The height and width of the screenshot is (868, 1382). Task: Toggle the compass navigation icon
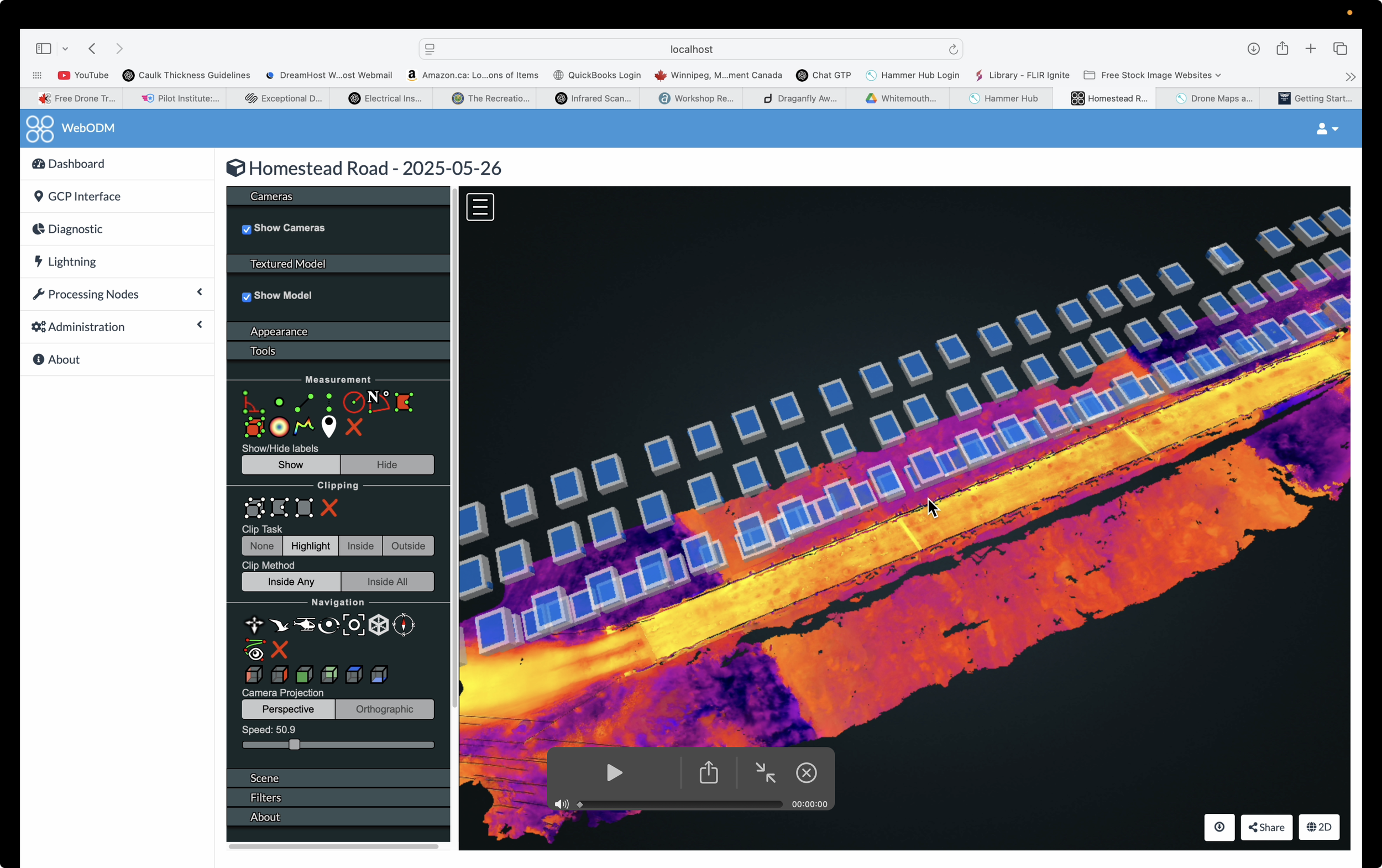pos(404,625)
